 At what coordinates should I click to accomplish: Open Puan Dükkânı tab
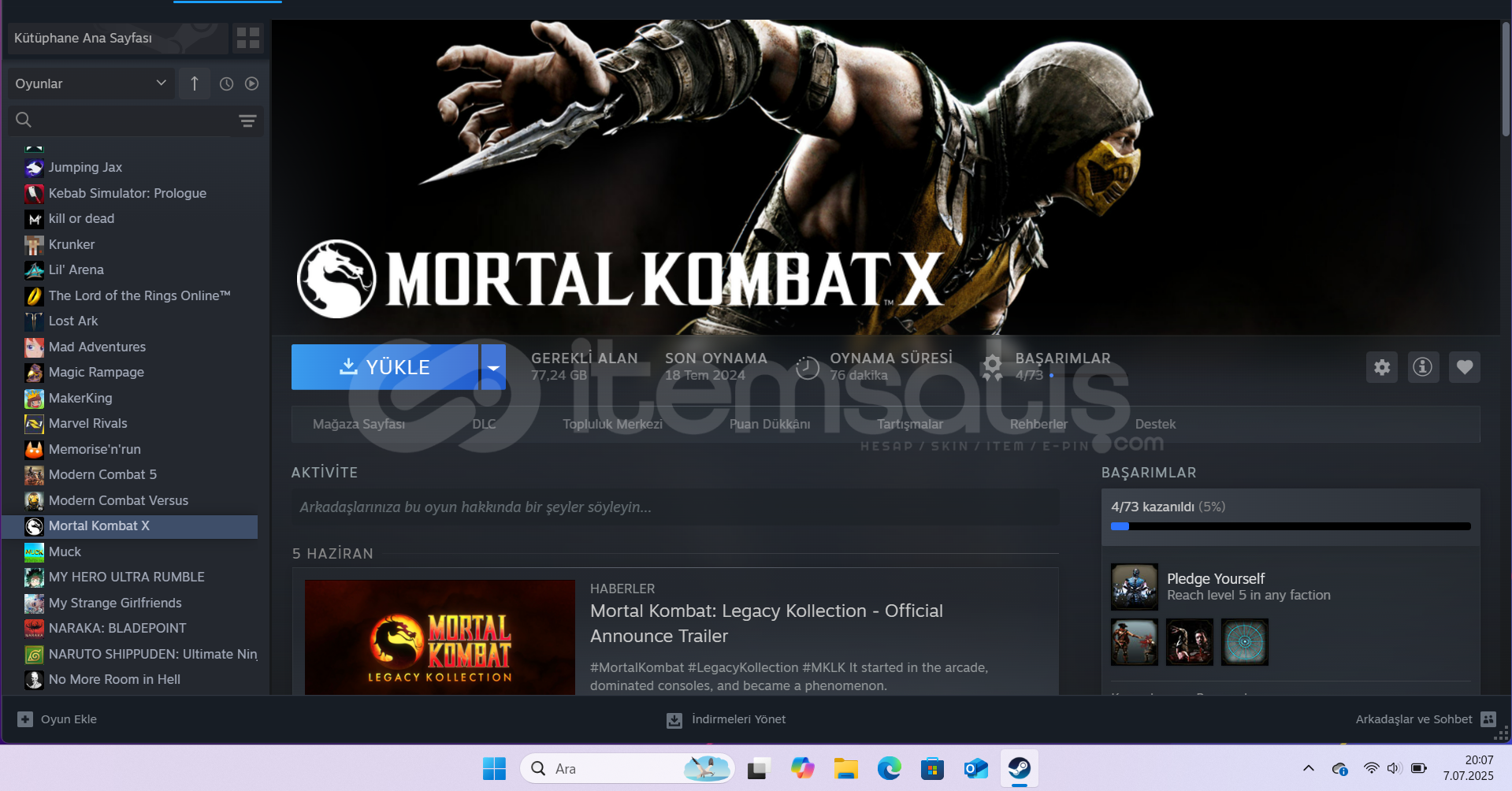(x=770, y=424)
